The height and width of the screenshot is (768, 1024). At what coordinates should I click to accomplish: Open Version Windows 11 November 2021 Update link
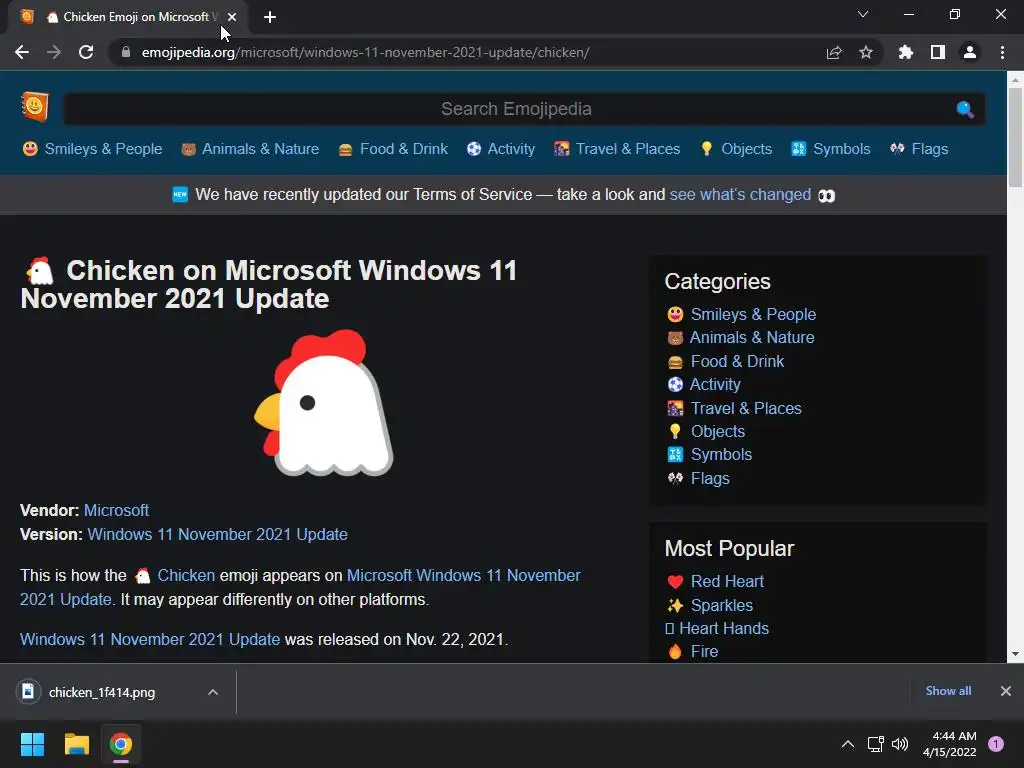tap(217, 534)
